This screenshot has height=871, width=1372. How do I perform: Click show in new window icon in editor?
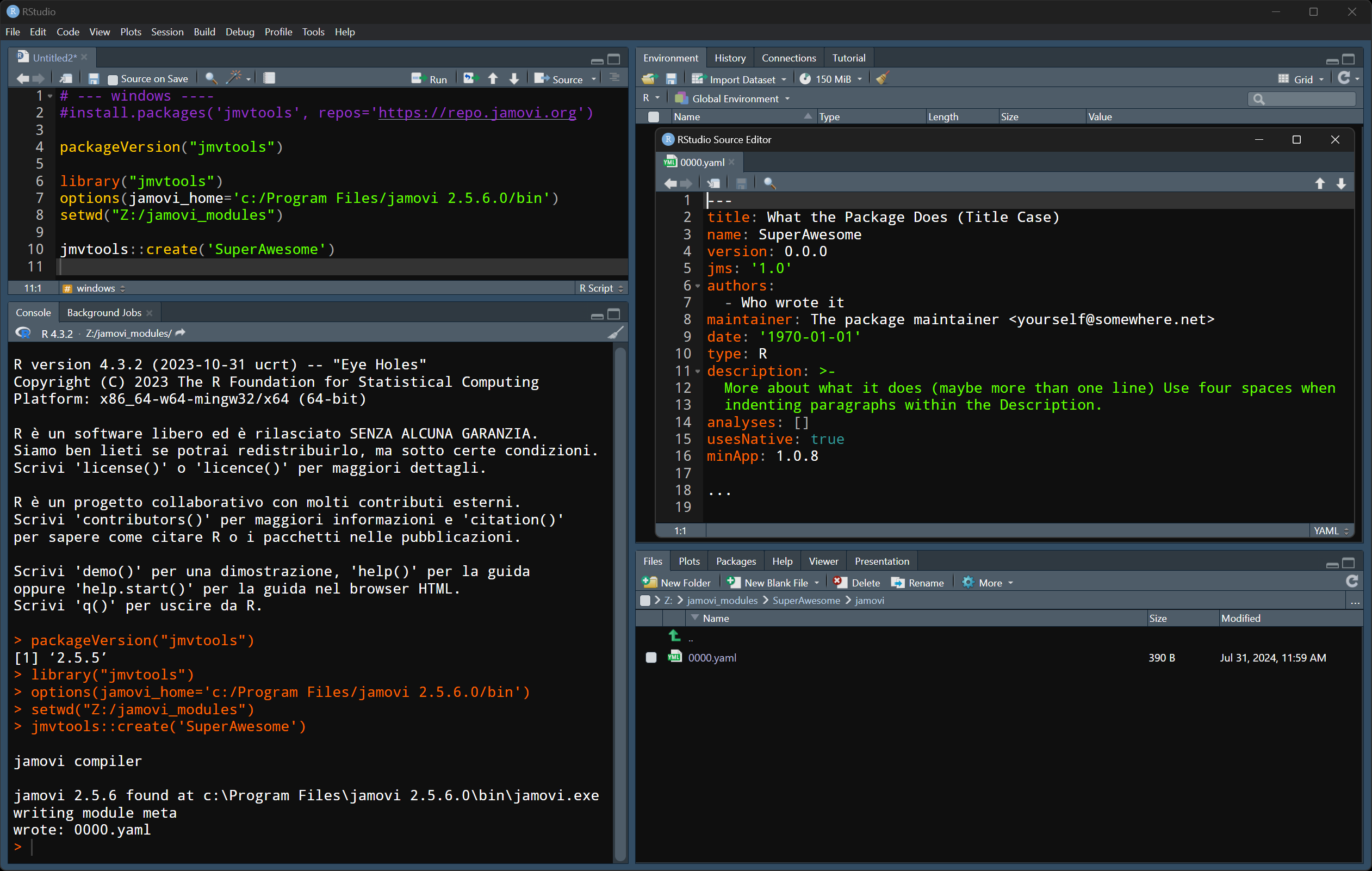pos(66,79)
